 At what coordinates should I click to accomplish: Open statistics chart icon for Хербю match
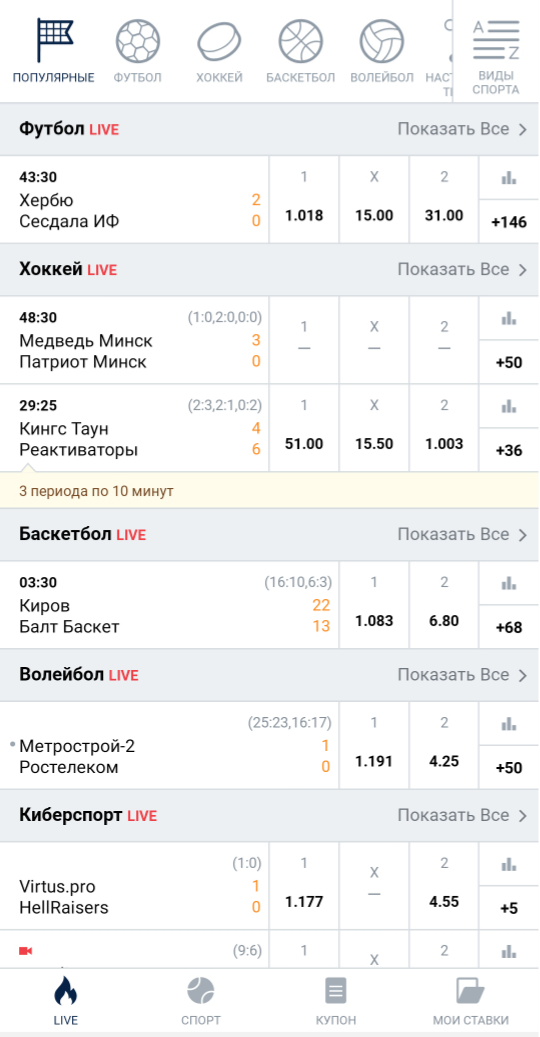508,177
